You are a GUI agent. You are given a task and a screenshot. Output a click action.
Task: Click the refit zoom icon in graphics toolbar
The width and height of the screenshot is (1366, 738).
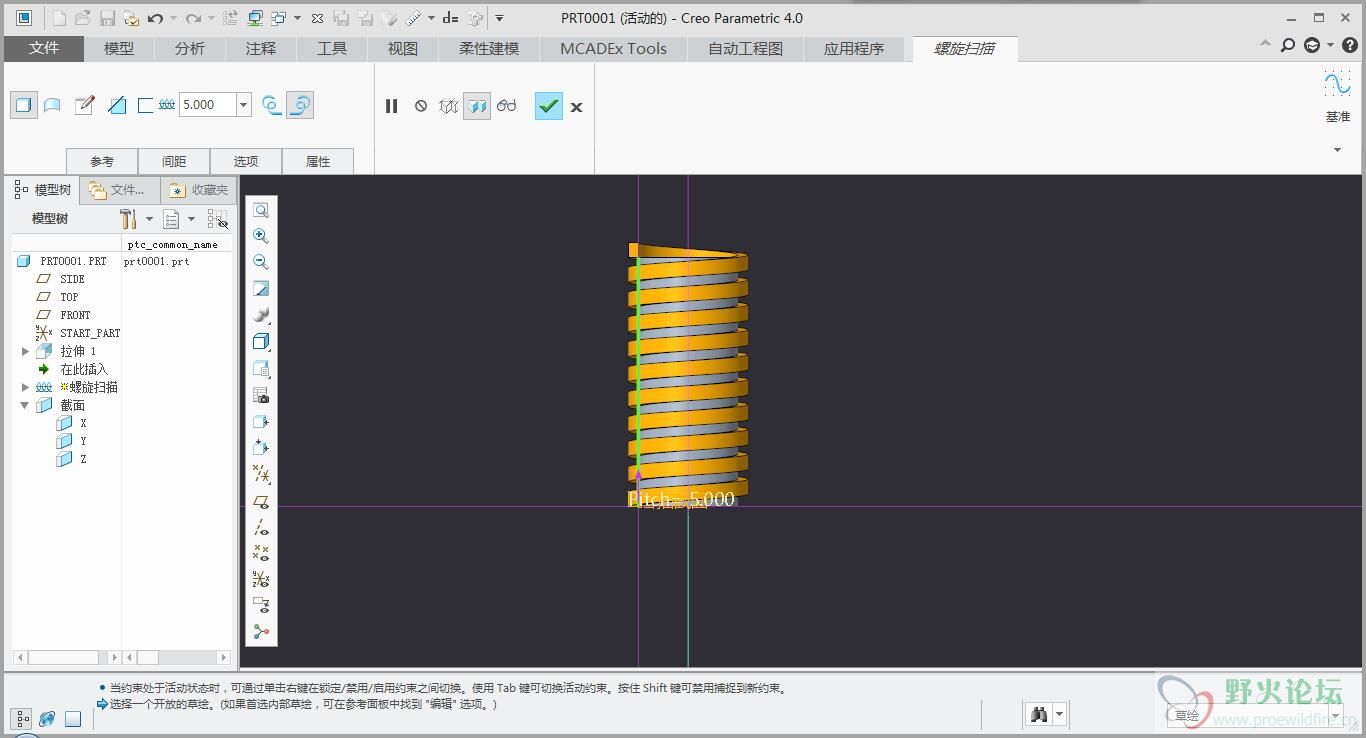(x=261, y=210)
